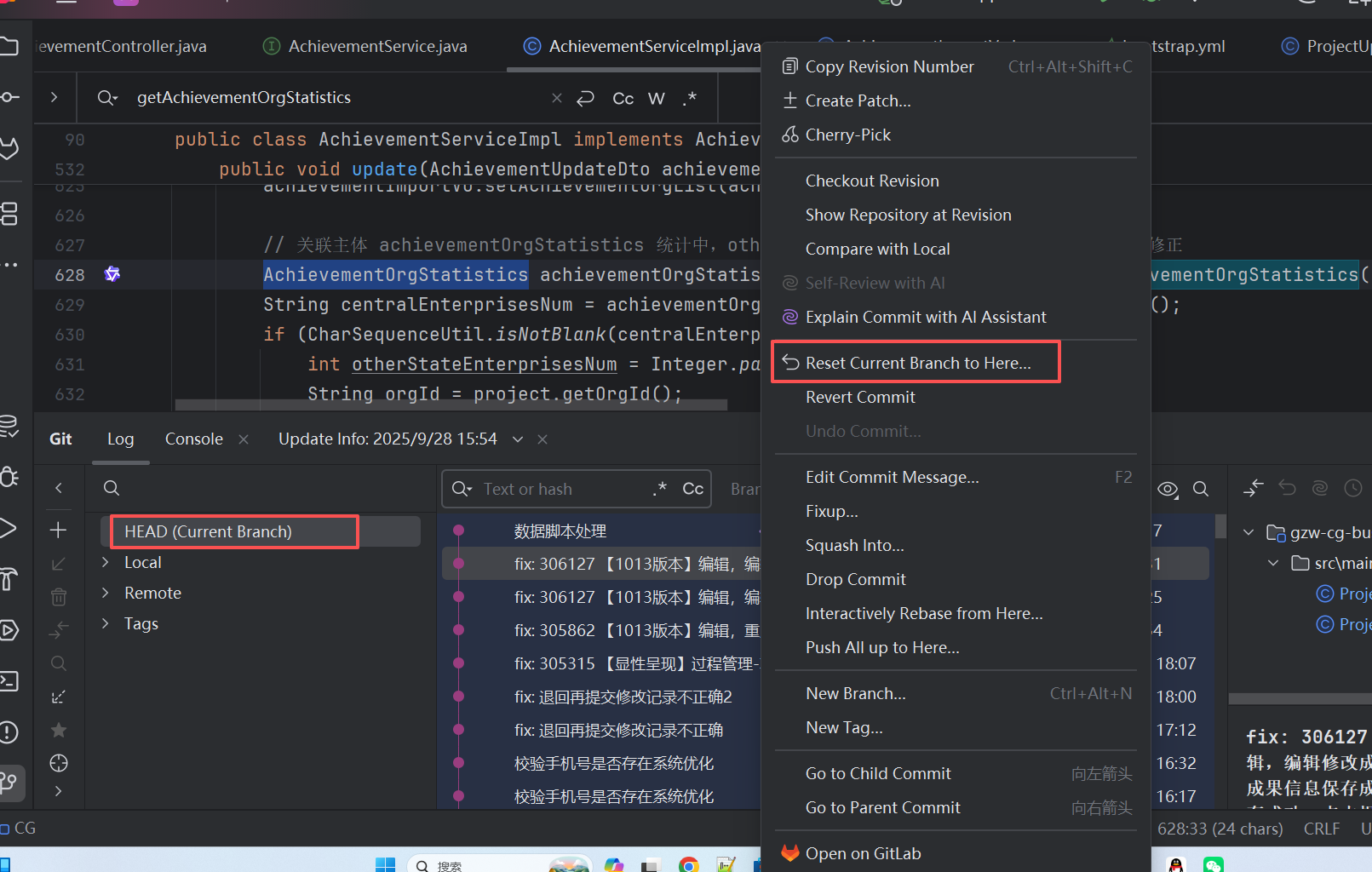Click the CRLF line separator in status bar
The height and width of the screenshot is (872, 1372).
coord(1322,829)
